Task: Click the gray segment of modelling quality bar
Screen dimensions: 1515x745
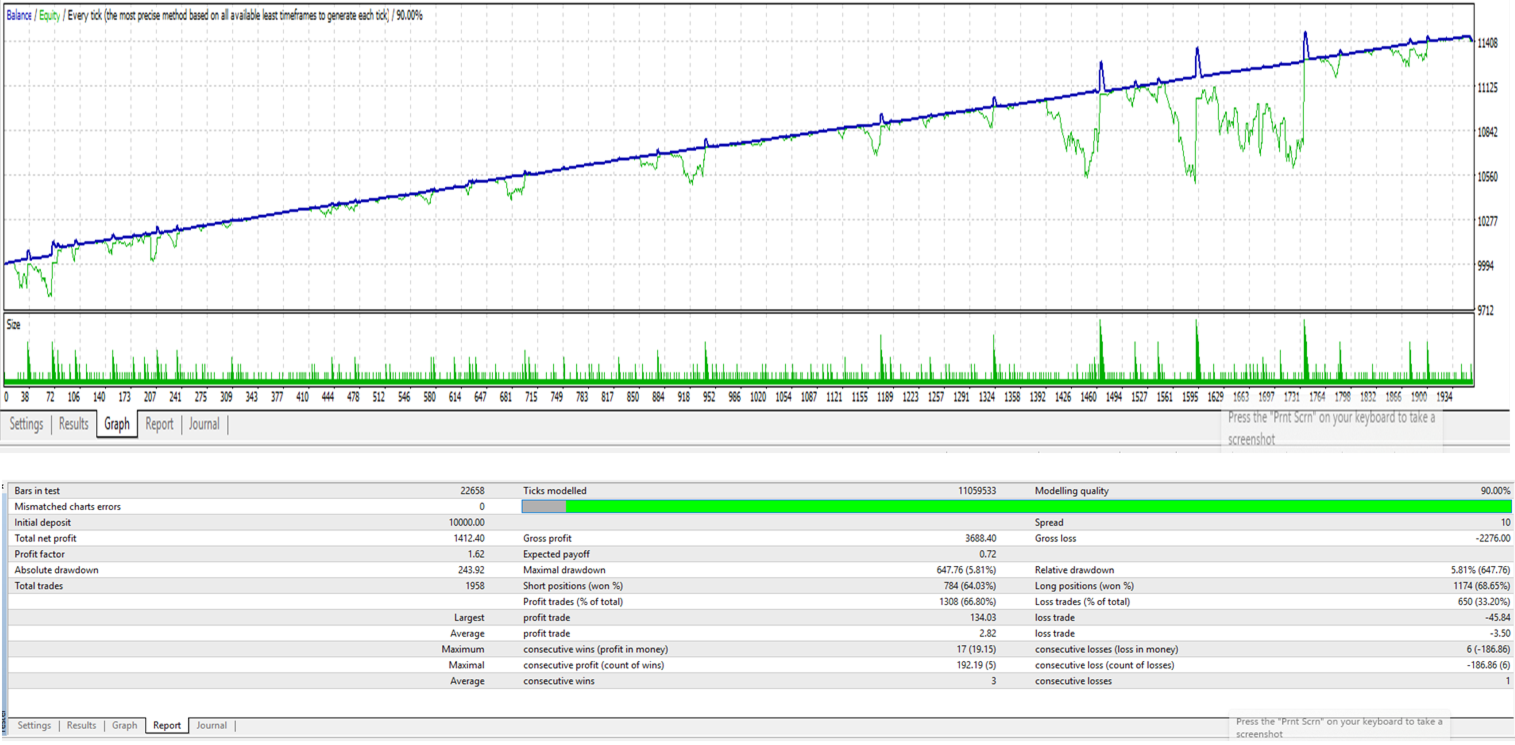Action: [544, 507]
